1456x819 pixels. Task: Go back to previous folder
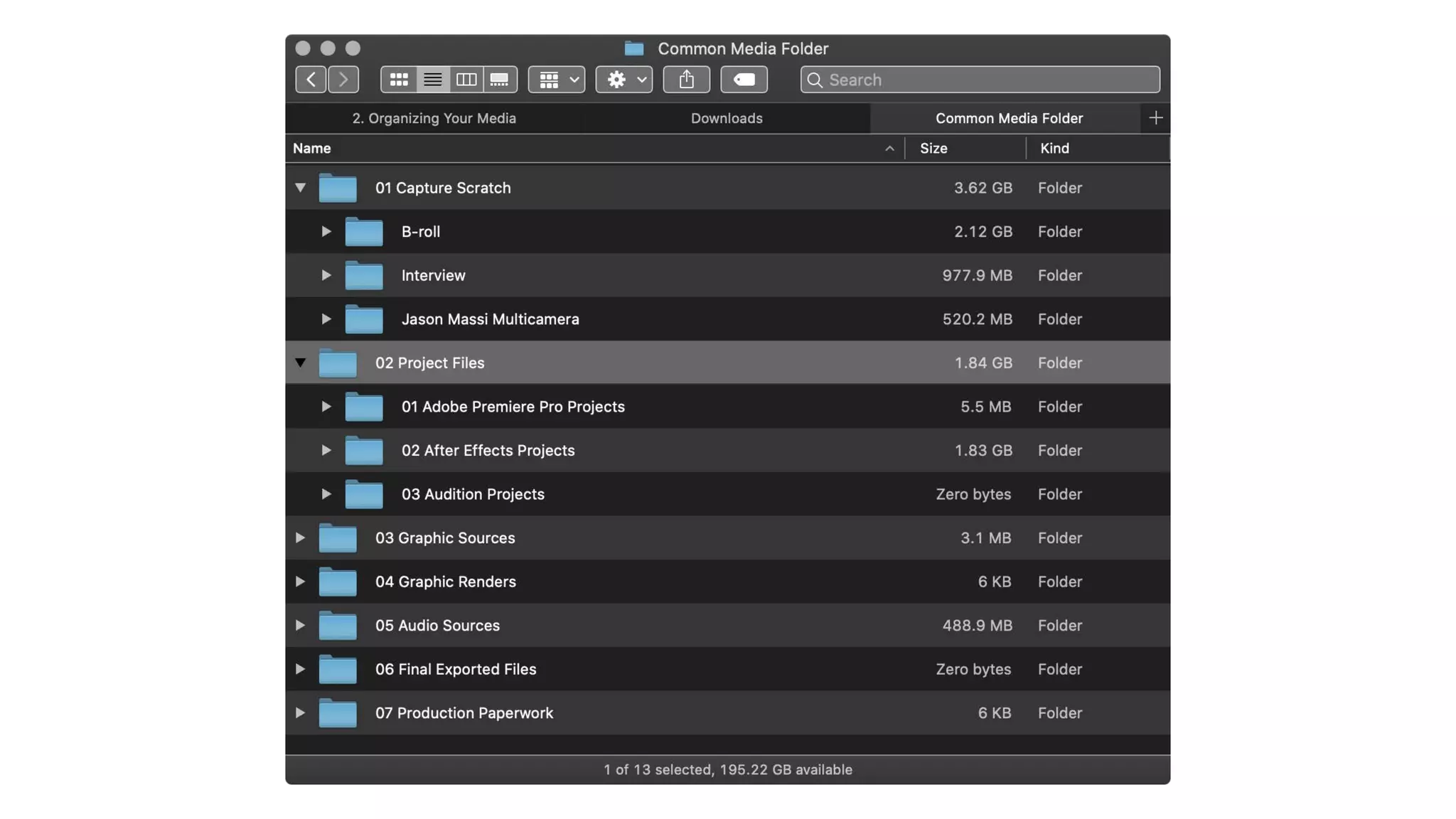(311, 80)
